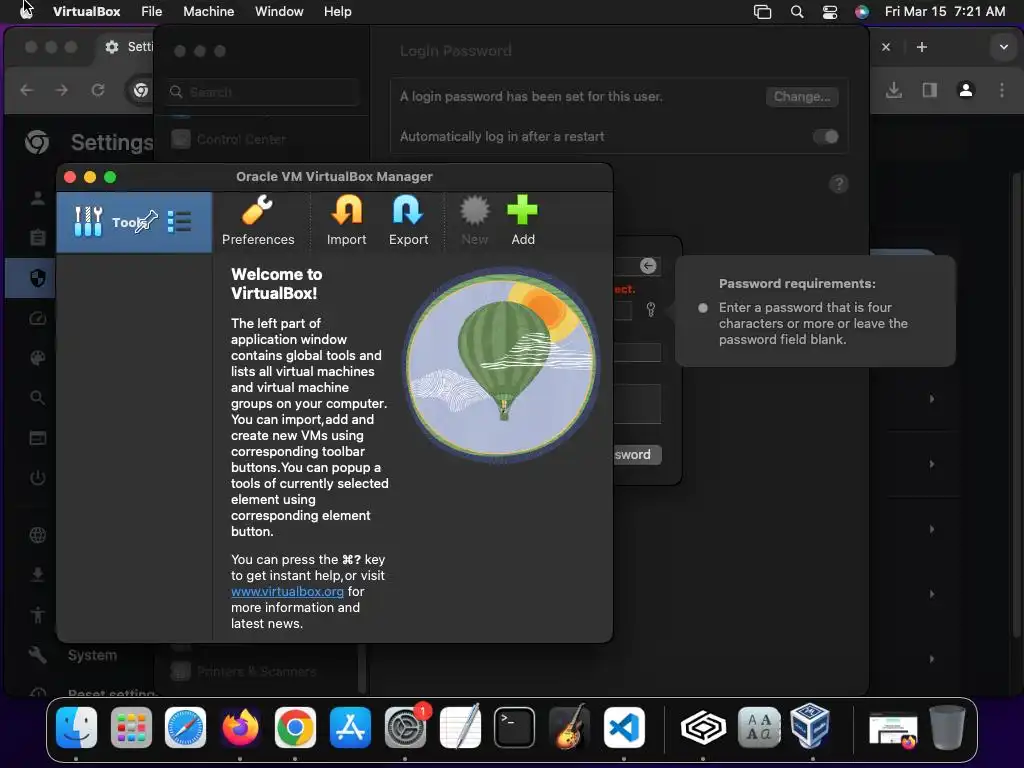Open a new Chrome tab

[x=921, y=47]
